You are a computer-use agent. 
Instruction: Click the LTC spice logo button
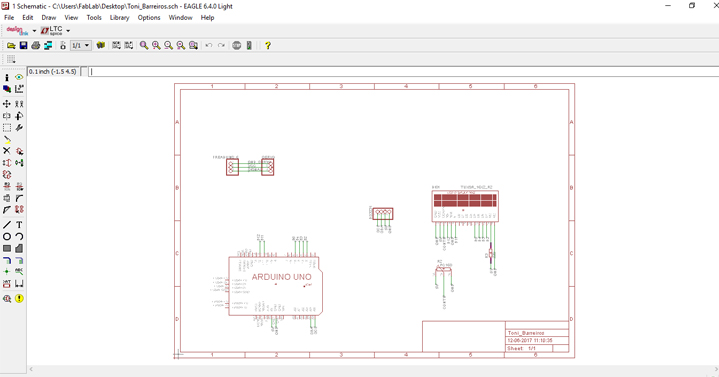pos(51,31)
